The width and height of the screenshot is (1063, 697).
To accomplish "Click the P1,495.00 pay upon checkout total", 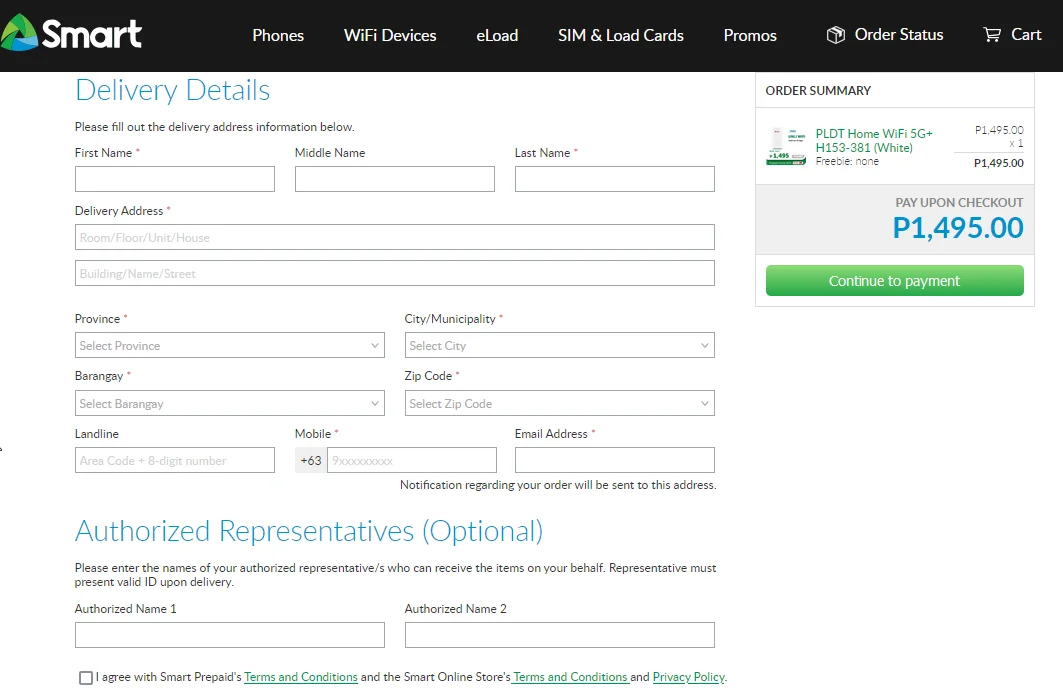I will point(957,228).
